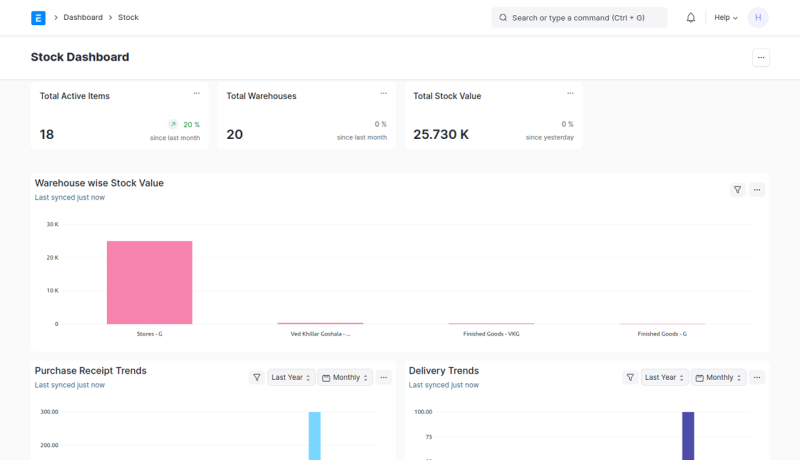Go to Dashboard breadcrumb
The height and width of the screenshot is (460, 800).
click(83, 18)
